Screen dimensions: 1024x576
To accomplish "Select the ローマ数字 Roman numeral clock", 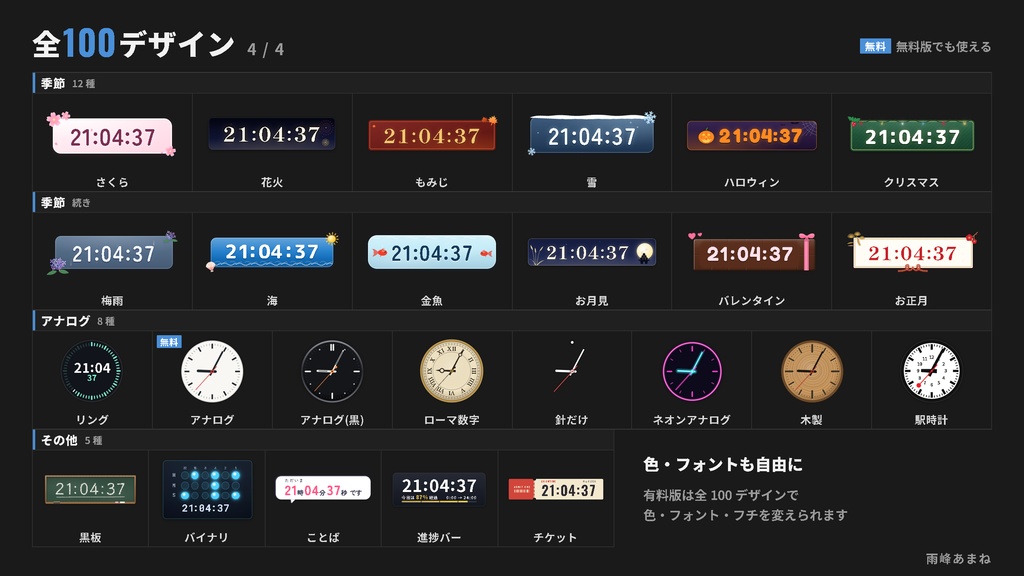I will coord(451,371).
